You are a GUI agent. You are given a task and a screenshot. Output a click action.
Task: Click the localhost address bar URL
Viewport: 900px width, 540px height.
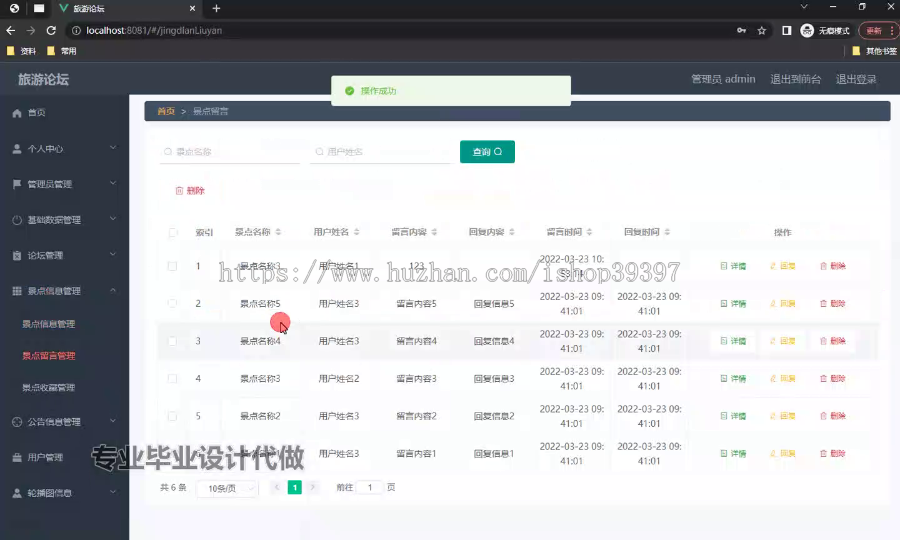(154, 30)
